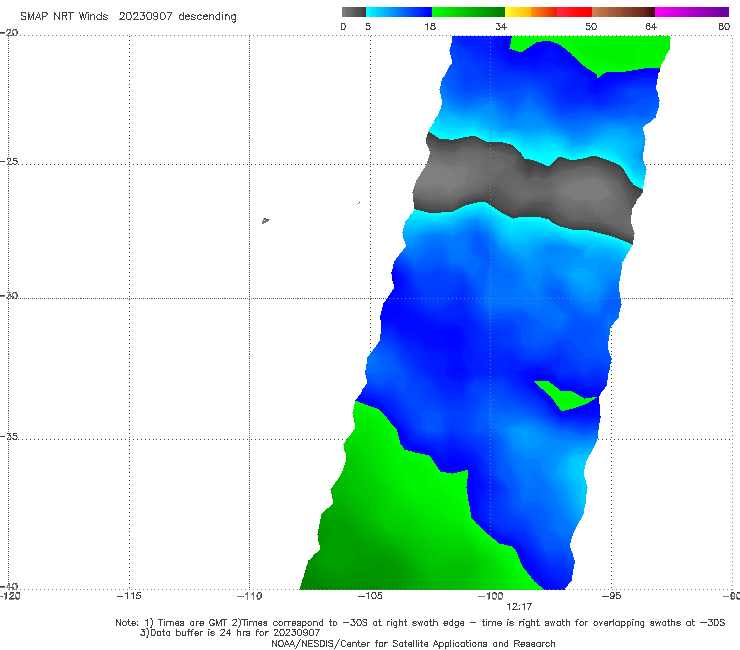The height and width of the screenshot is (650, 740).
Task: Click the NOAA/NESDIS Center for Satellite Applications credit
Action: point(413,643)
